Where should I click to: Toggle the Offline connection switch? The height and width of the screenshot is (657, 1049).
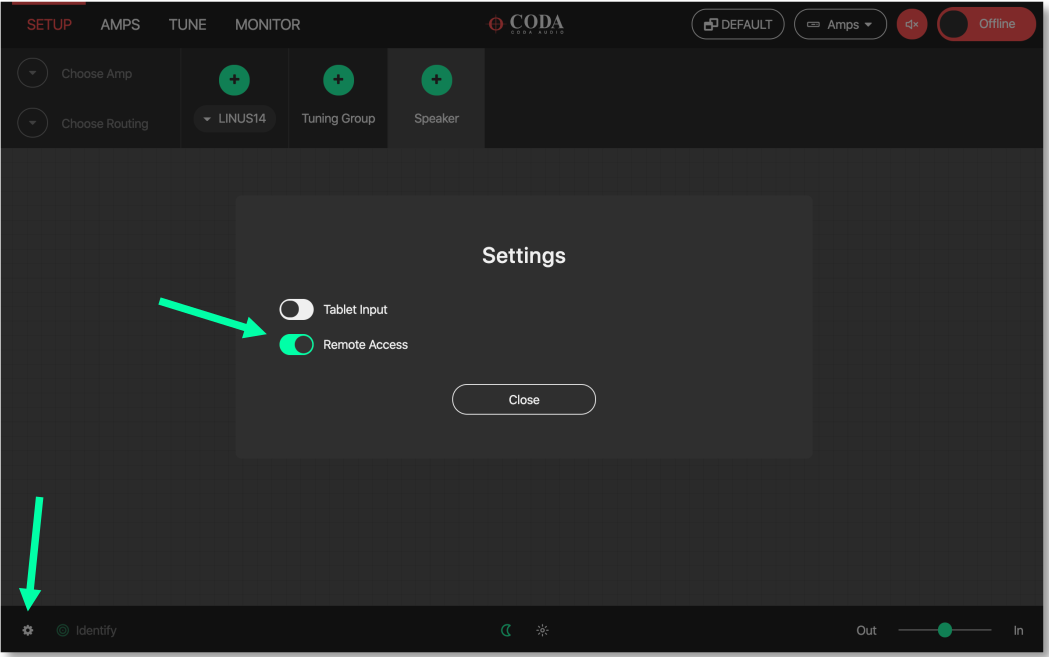[985, 25]
